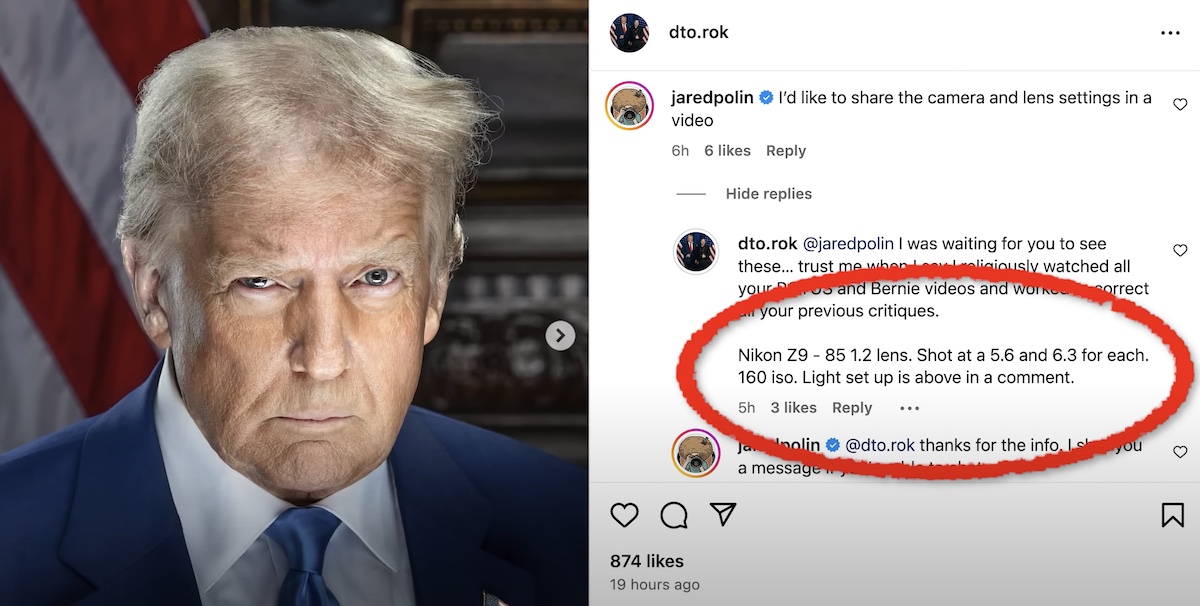
Task: Reply to jaredpolin's comment
Action: [x=786, y=150]
